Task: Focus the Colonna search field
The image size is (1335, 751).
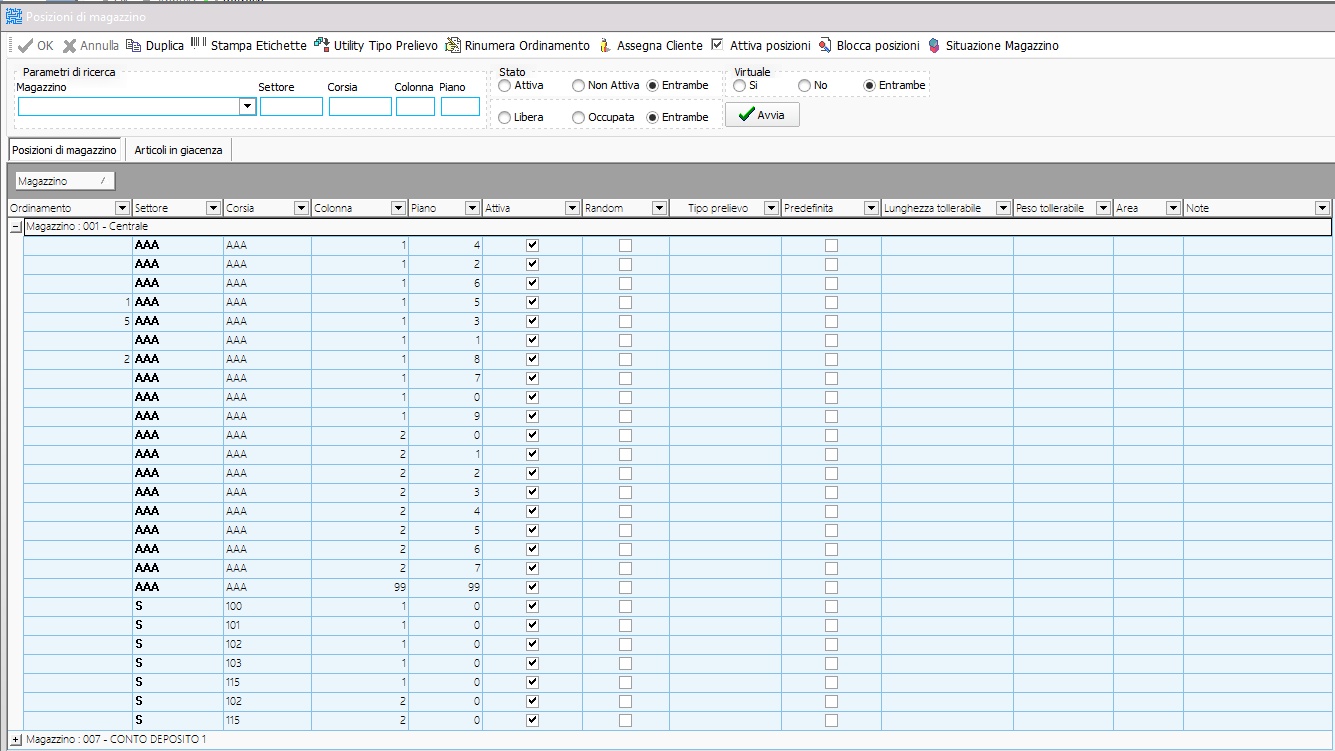Action: tap(415, 107)
